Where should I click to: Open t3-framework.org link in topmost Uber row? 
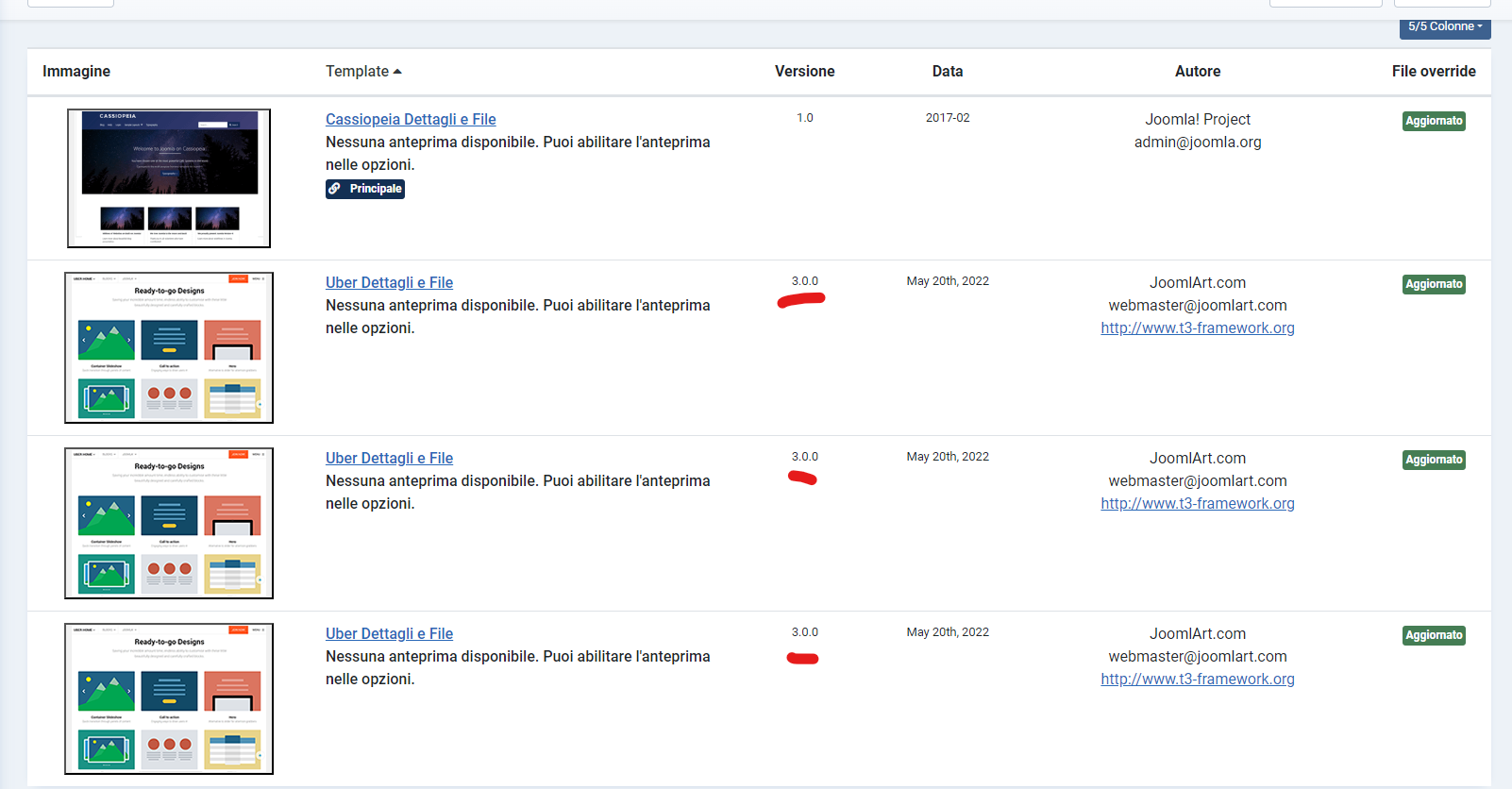[x=1197, y=327]
